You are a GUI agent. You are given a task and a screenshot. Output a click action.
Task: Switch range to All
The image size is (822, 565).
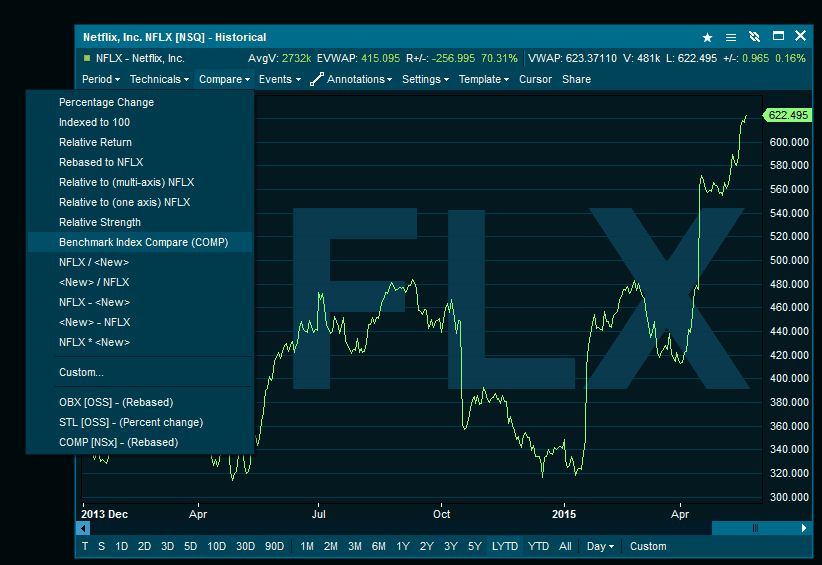point(565,546)
